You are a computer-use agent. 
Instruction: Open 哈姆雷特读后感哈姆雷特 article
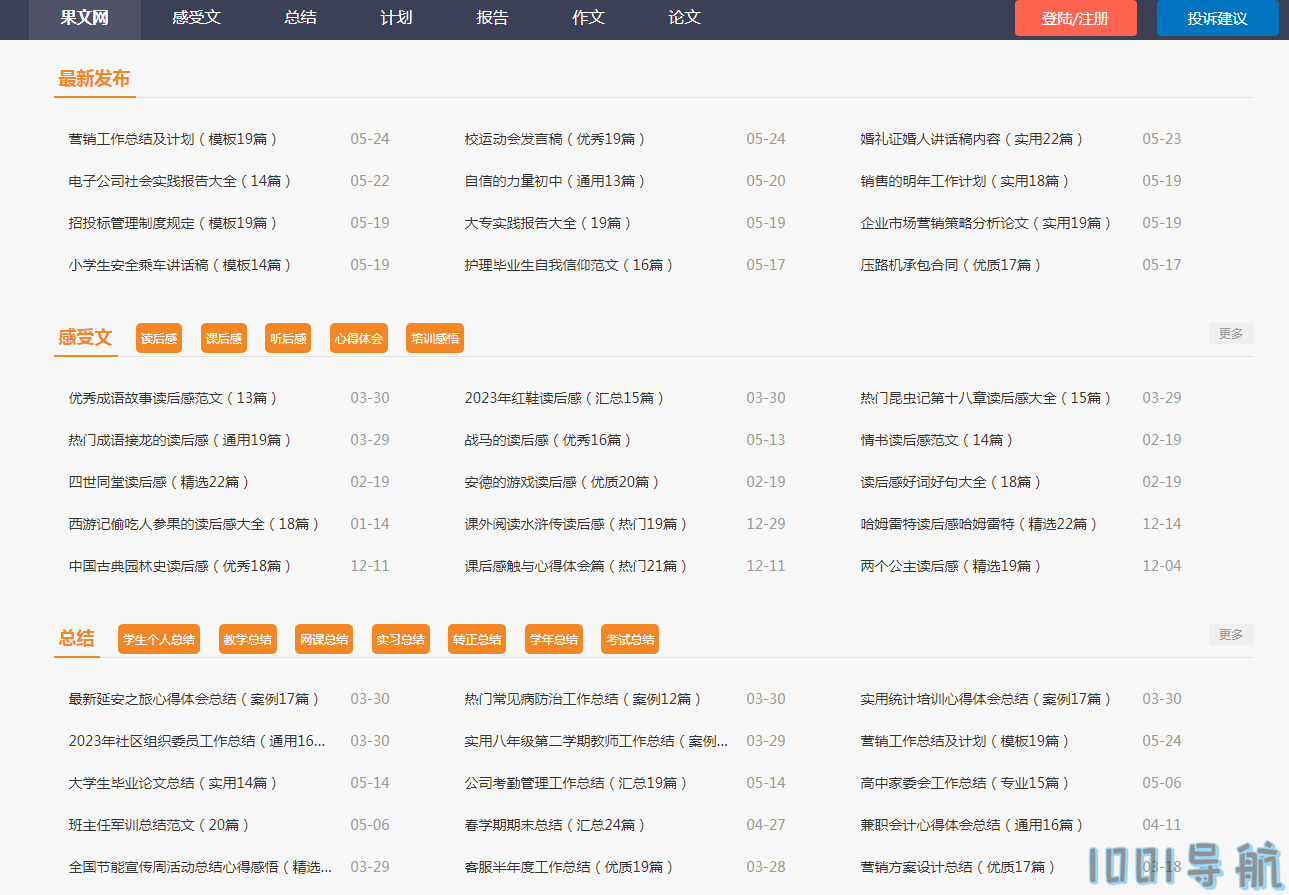979,524
